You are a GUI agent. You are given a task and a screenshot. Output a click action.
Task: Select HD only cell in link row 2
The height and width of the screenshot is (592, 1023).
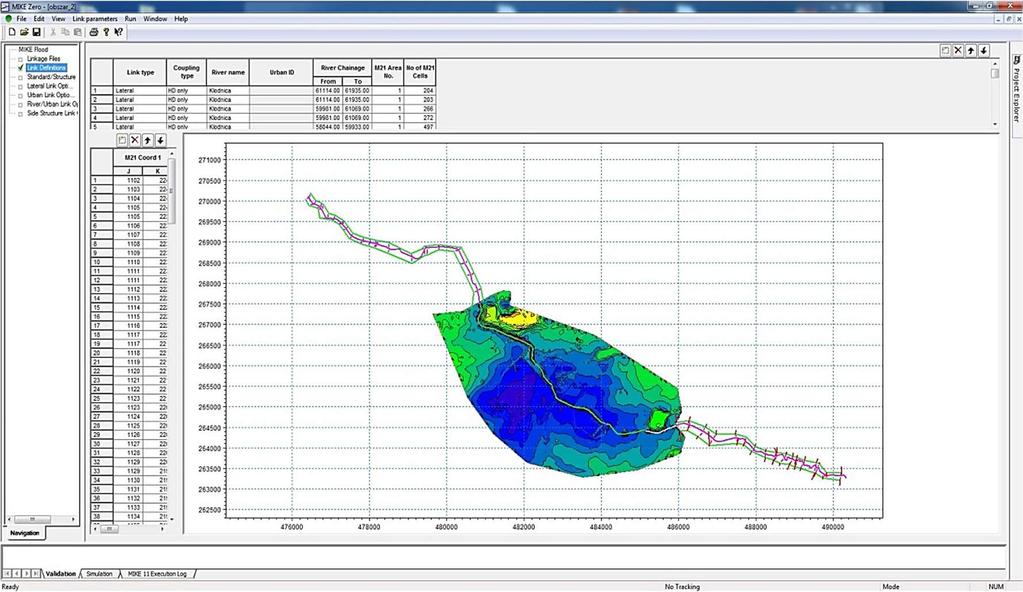[187, 100]
